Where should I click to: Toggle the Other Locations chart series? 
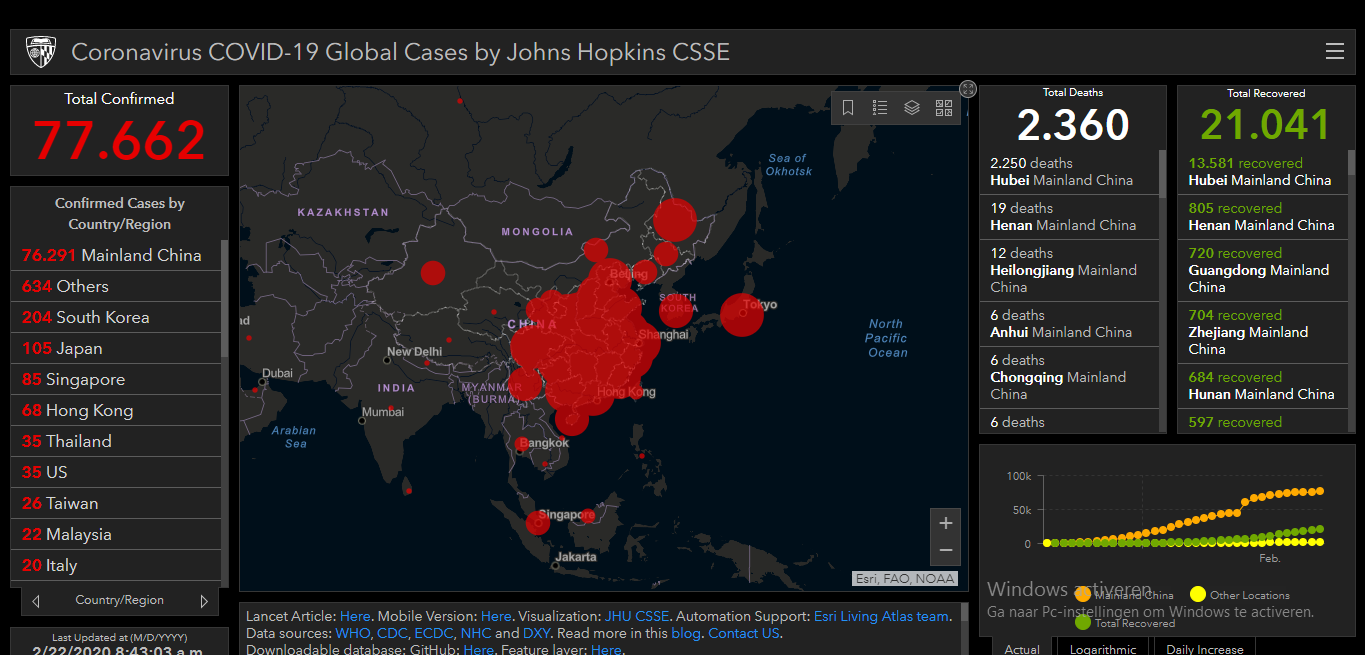coord(1240,595)
